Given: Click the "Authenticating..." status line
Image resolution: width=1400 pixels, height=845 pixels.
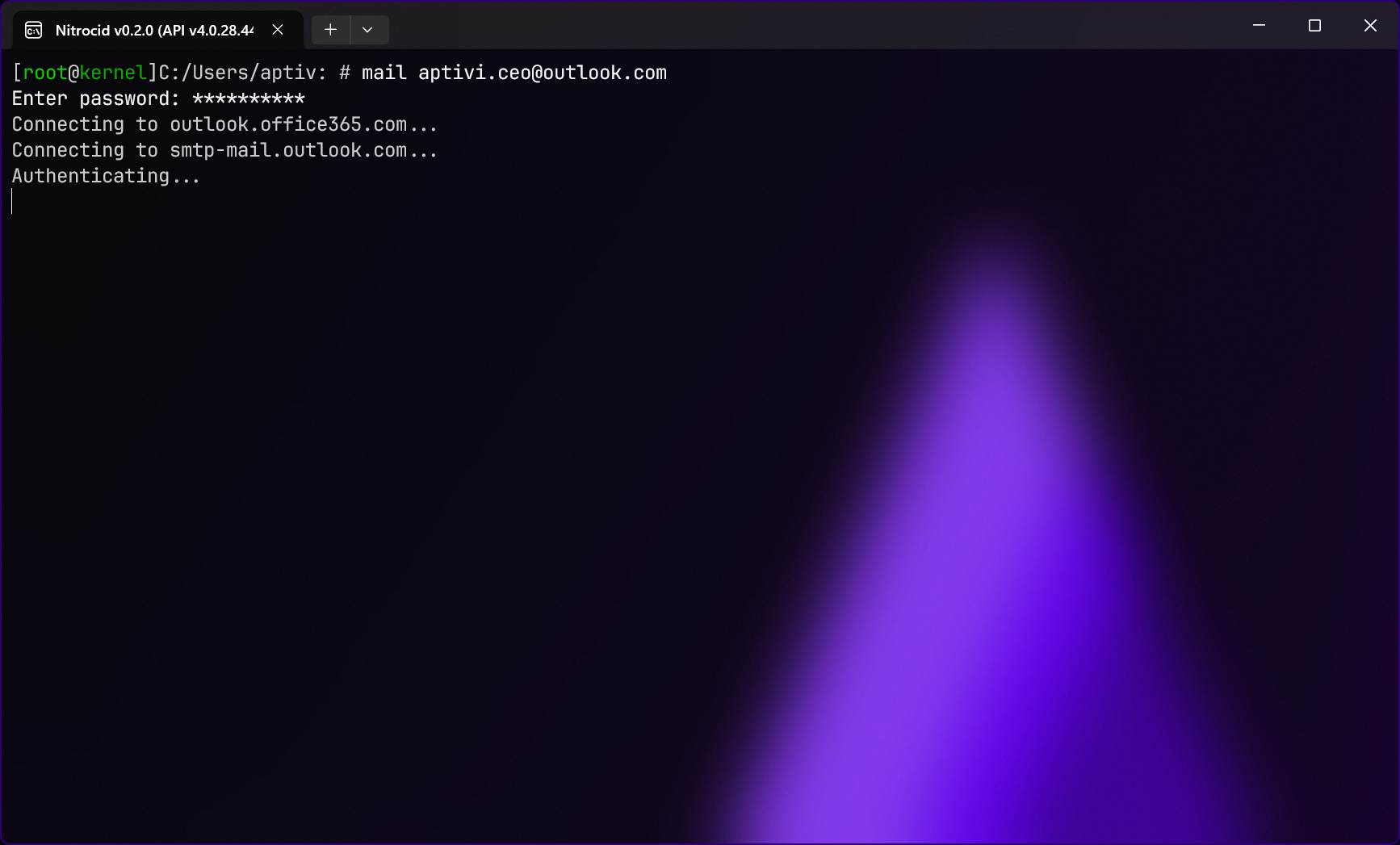Looking at the screenshot, I should (x=106, y=176).
